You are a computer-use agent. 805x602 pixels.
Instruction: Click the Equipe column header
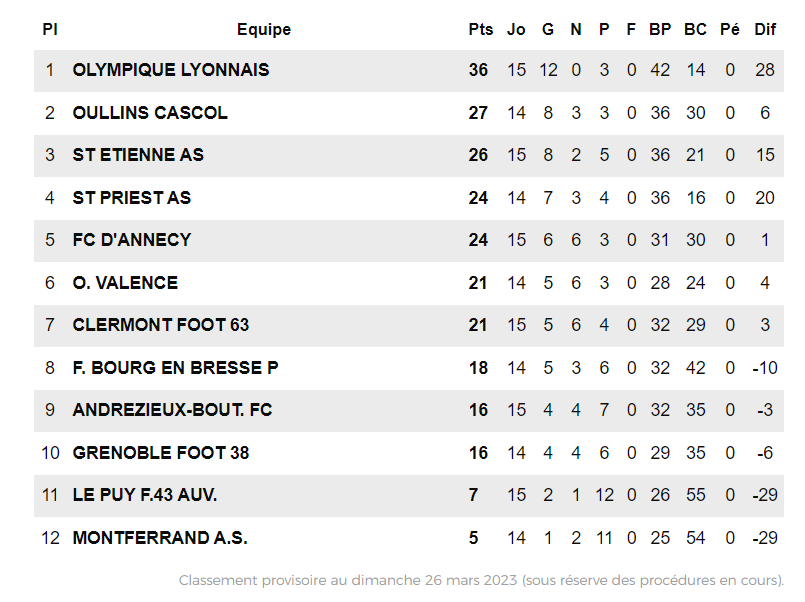(264, 29)
